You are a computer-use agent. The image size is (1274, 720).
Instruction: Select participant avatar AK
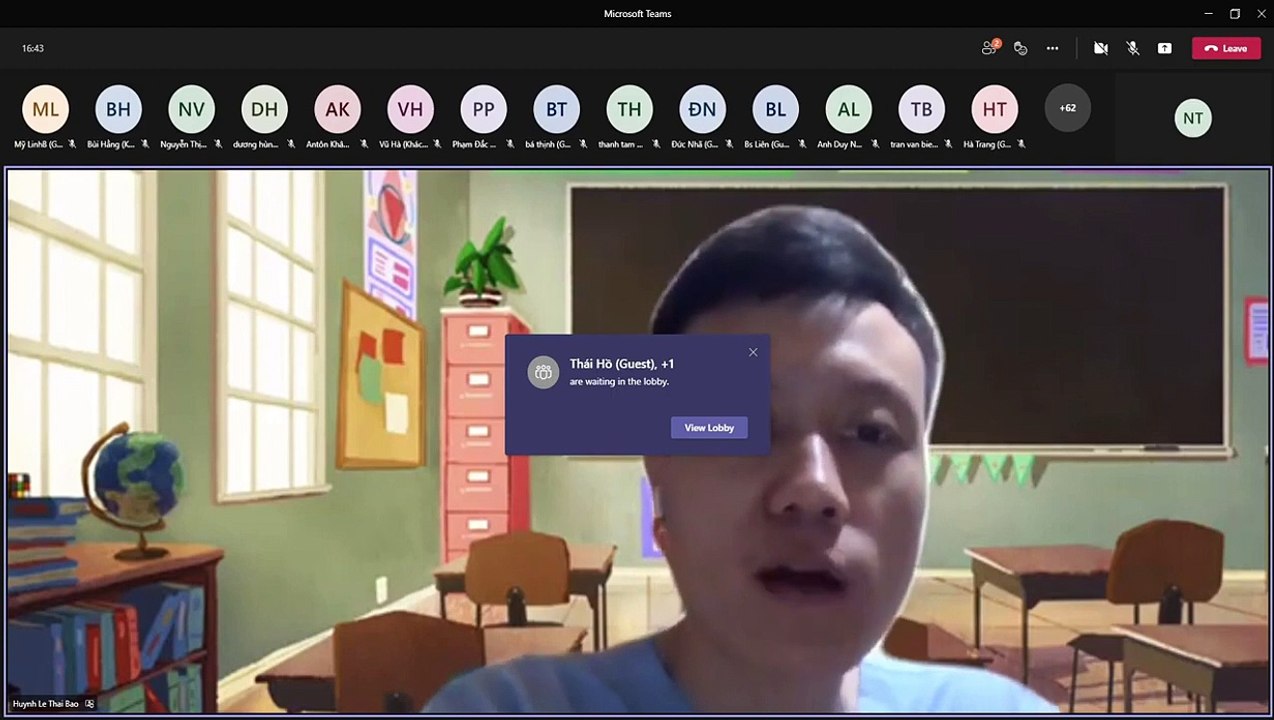pos(337,110)
